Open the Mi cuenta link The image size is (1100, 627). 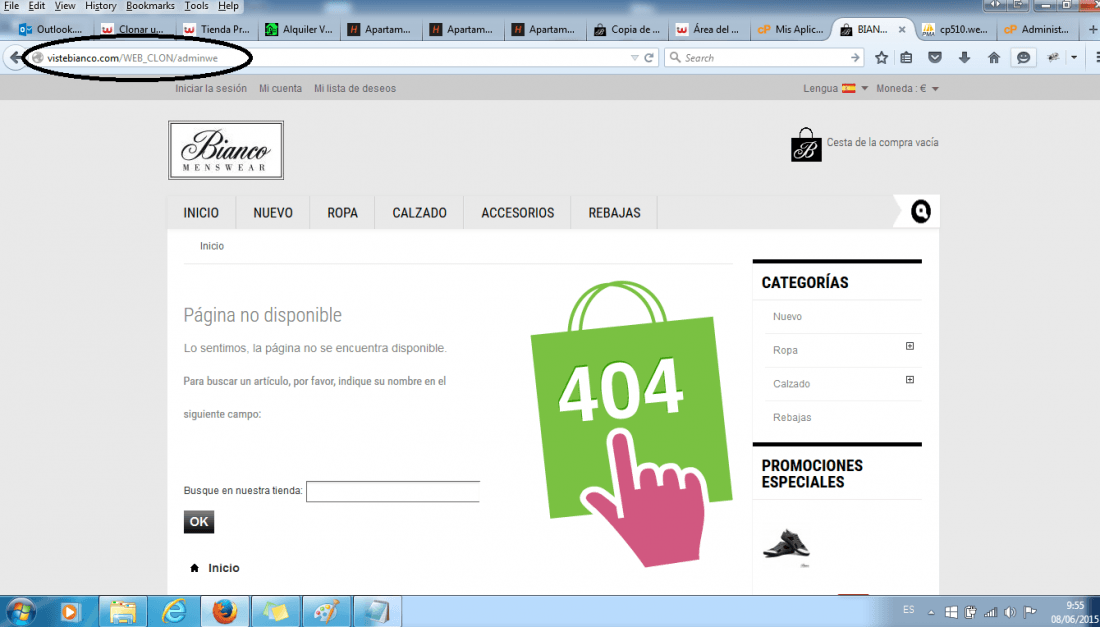click(x=281, y=88)
